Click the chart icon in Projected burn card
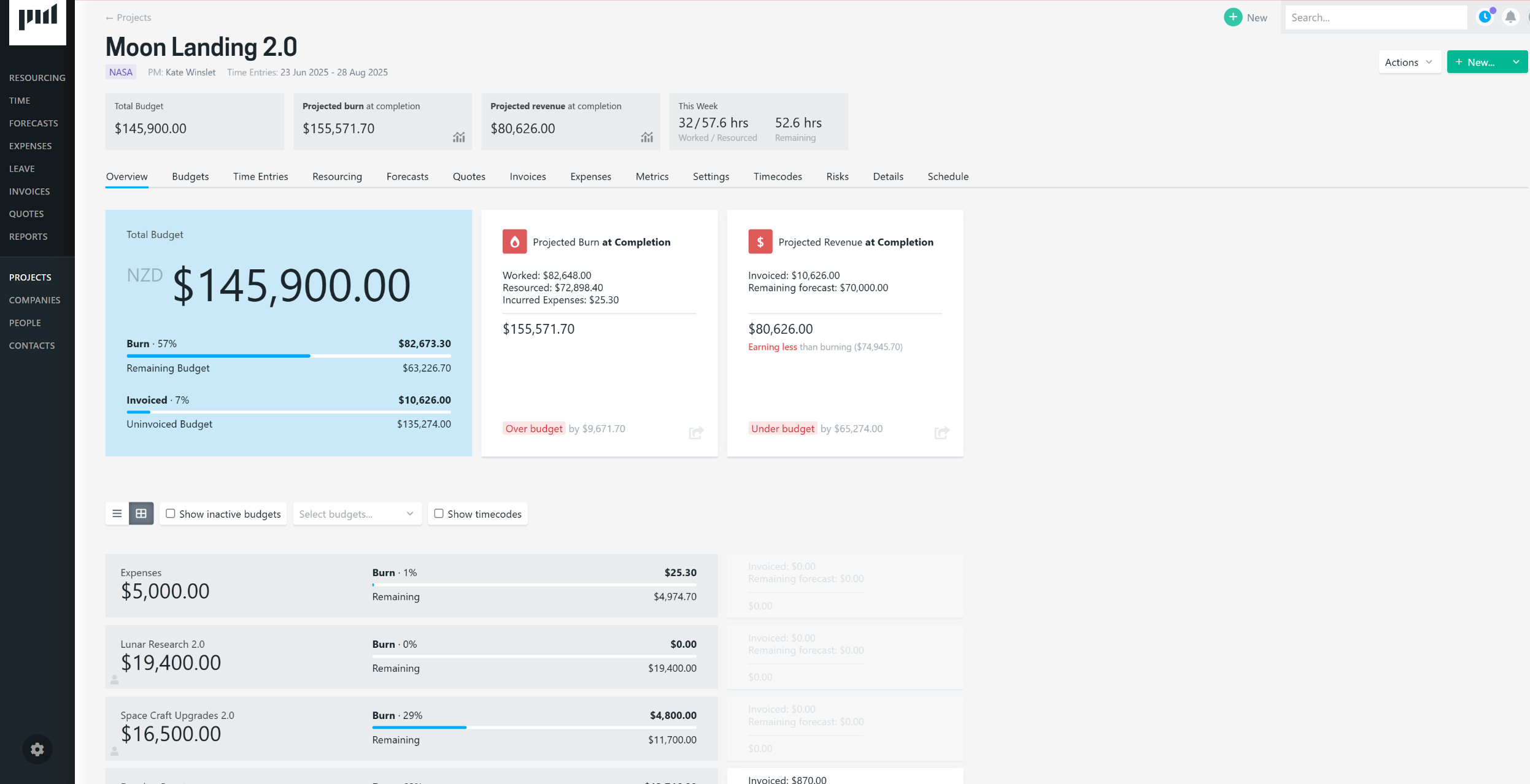The height and width of the screenshot is (784, 1530). (x=458, y=137)
